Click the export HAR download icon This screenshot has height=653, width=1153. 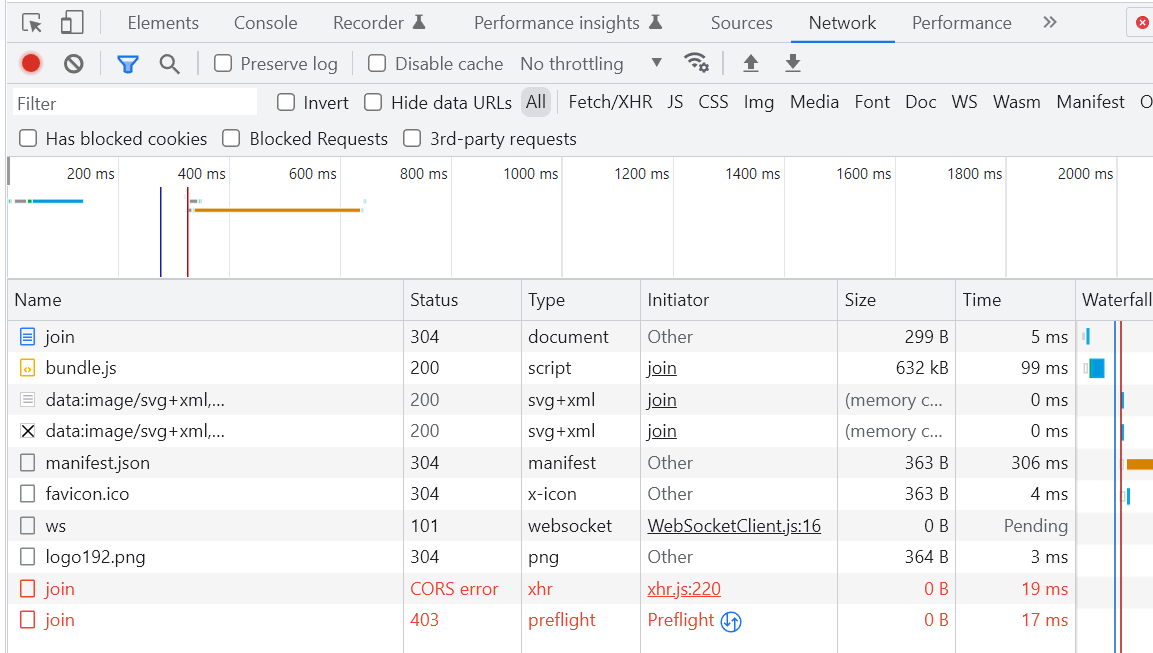[793, 64]
